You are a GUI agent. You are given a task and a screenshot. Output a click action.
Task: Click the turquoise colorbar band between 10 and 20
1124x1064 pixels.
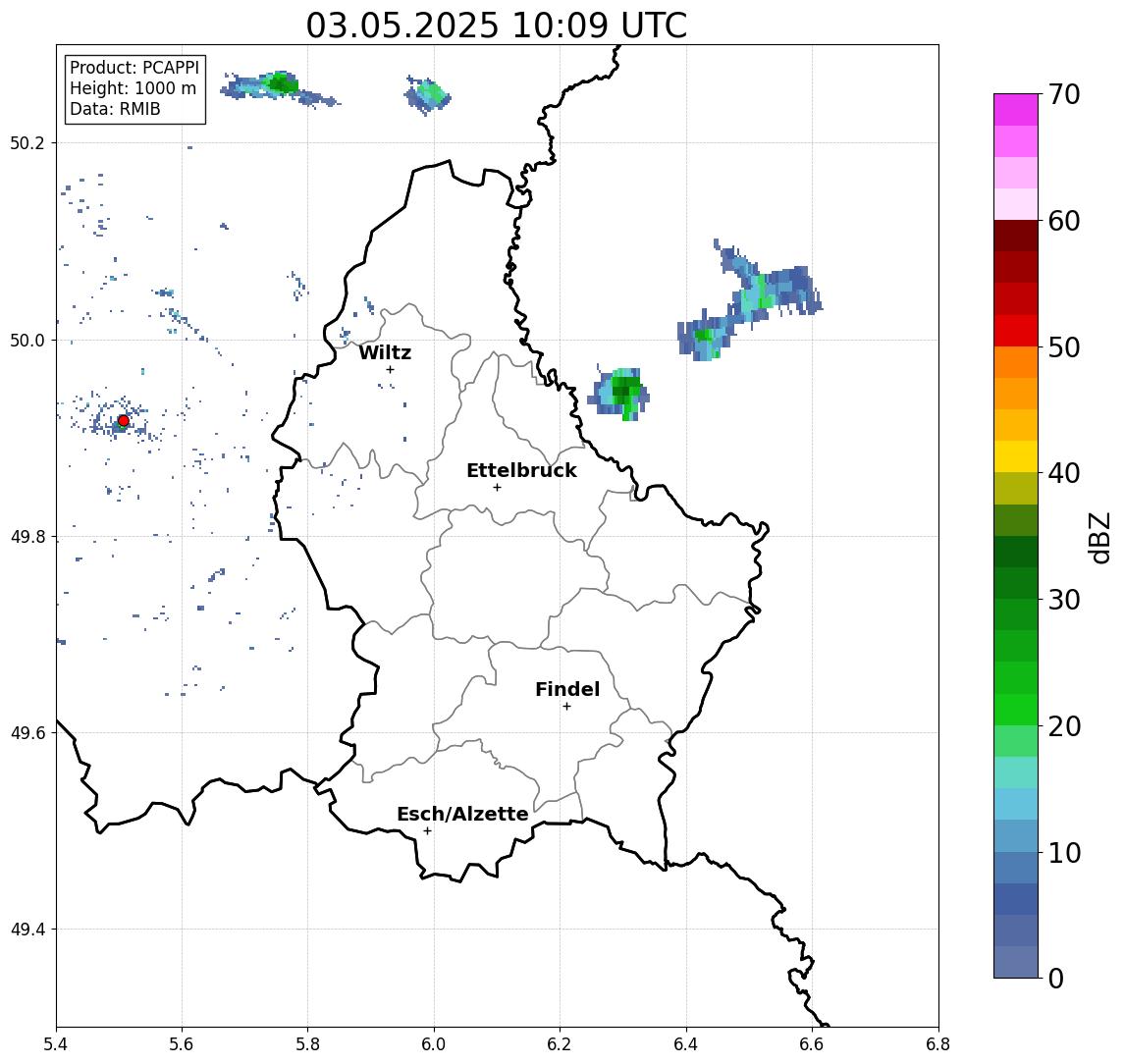1016,772
